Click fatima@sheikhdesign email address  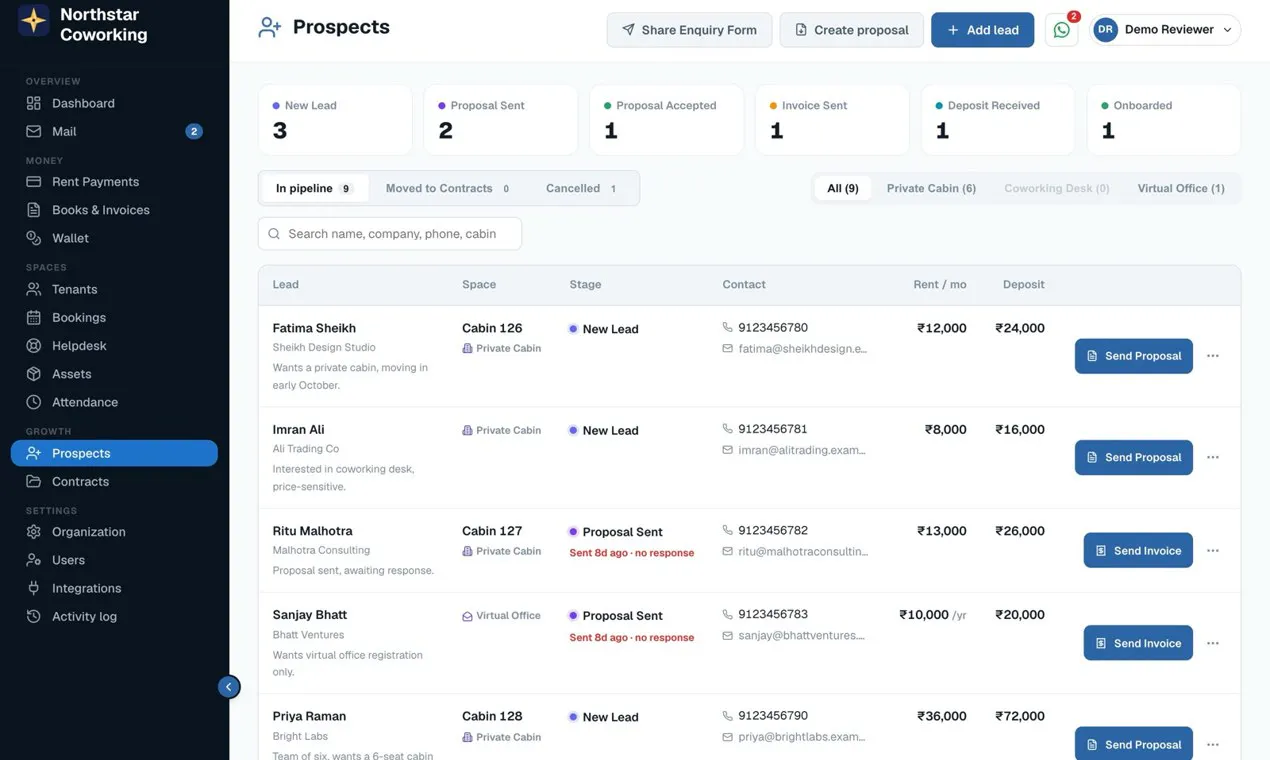[x=803, y=349]
